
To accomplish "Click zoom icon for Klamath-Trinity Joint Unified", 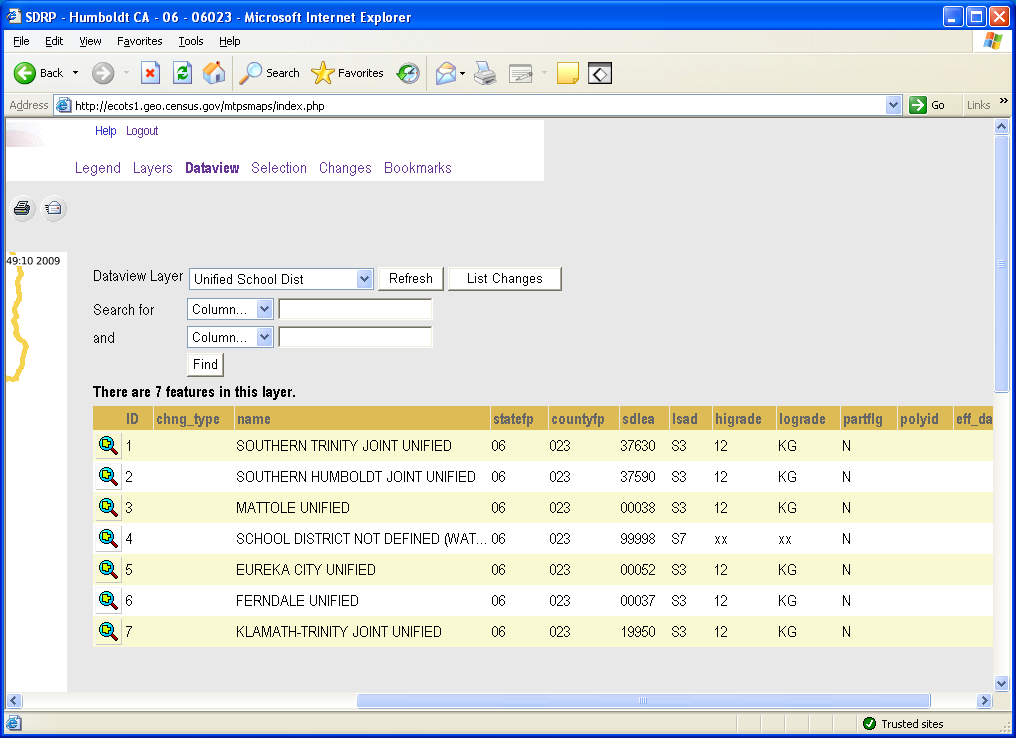I will point(108,632).
